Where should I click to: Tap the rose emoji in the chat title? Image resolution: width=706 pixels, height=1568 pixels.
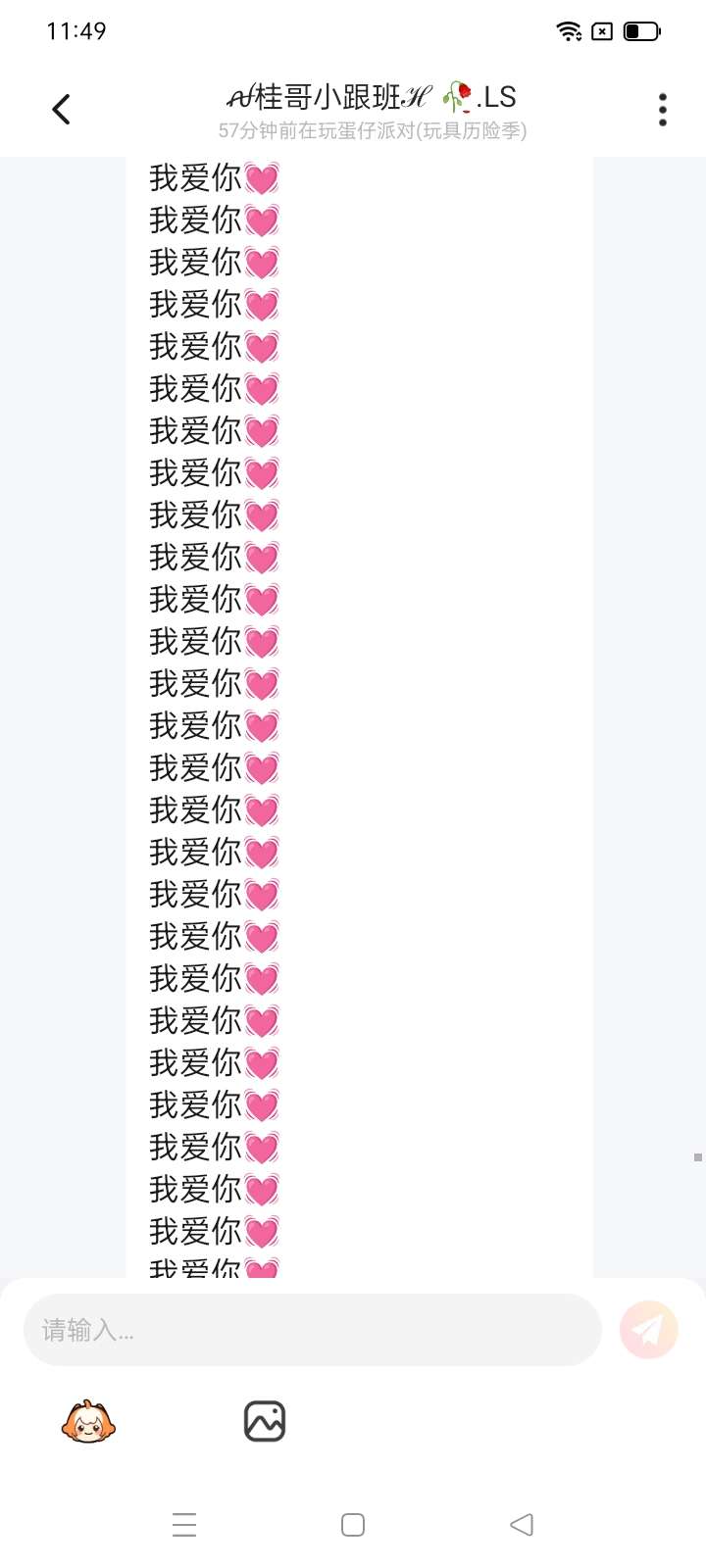[457, 97]
